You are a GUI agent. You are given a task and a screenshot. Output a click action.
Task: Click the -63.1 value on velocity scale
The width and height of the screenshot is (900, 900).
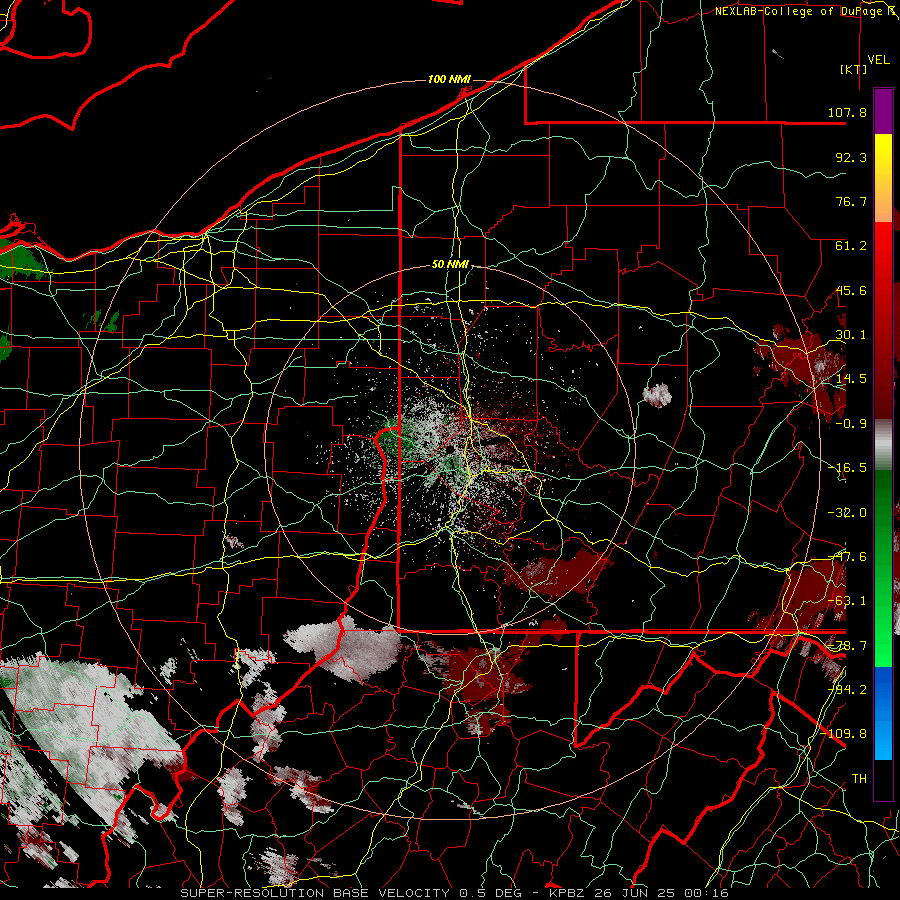[847, 601]
